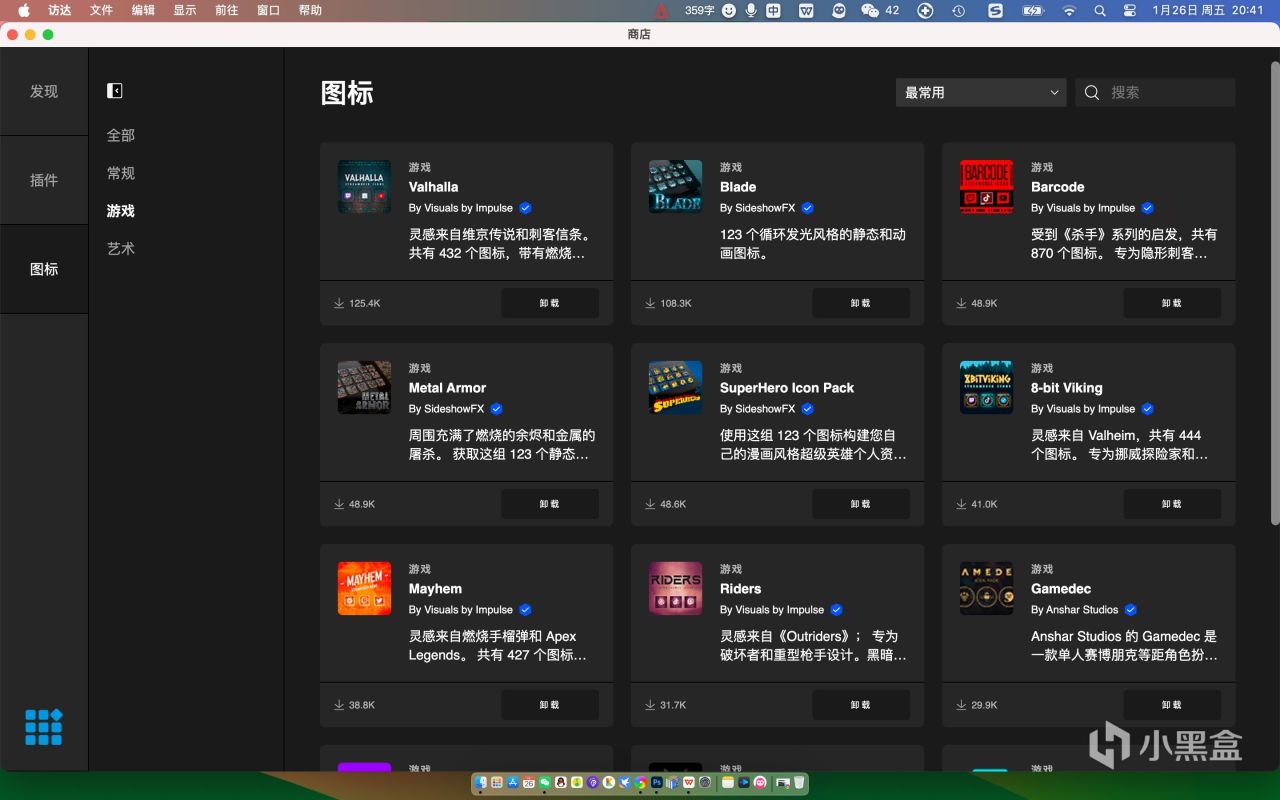This screenshot has height=800, width=1280.
Task: Switch to the 插件 tab
Action: click(44, 180)
